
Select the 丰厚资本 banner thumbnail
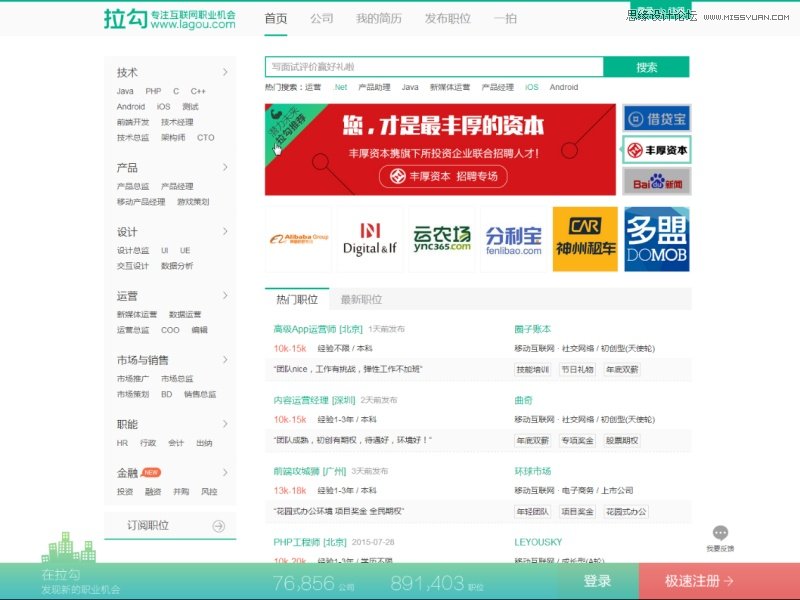click(657, 150)
